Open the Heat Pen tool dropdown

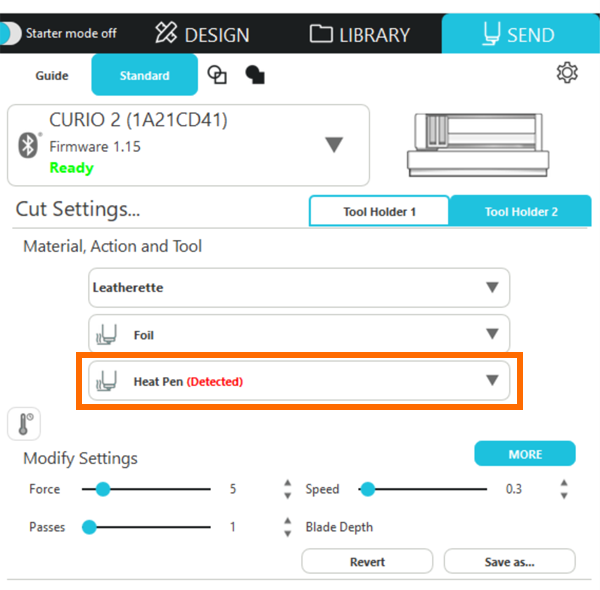[491, 380]
